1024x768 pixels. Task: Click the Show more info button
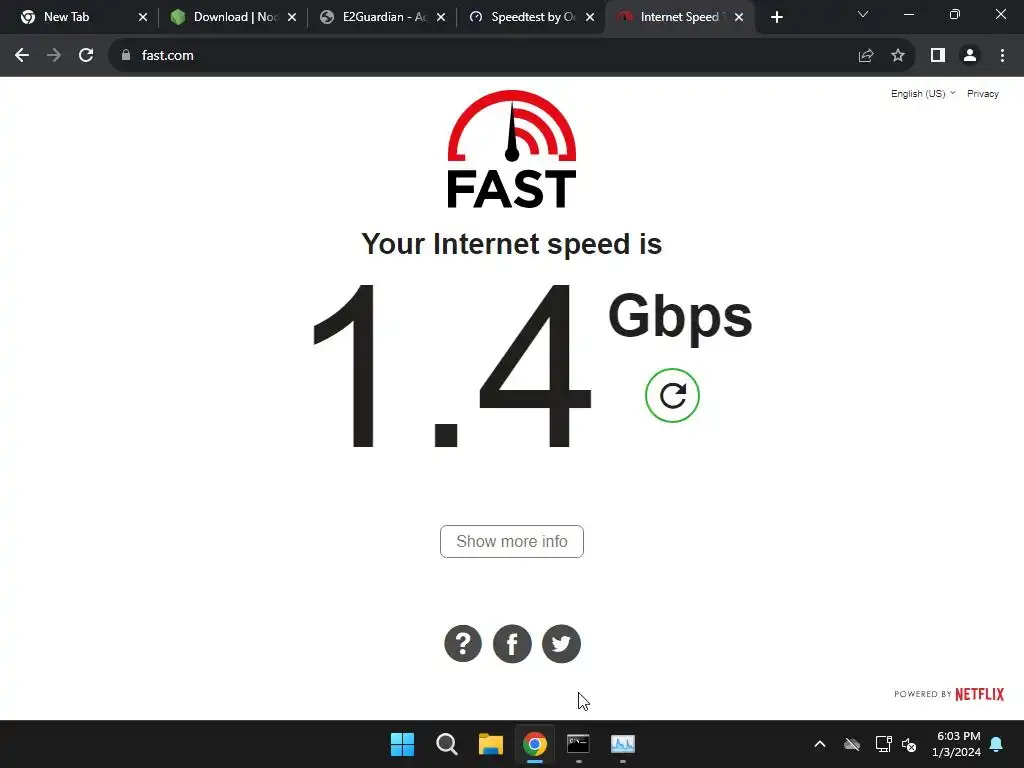click(x=512, y=541)
